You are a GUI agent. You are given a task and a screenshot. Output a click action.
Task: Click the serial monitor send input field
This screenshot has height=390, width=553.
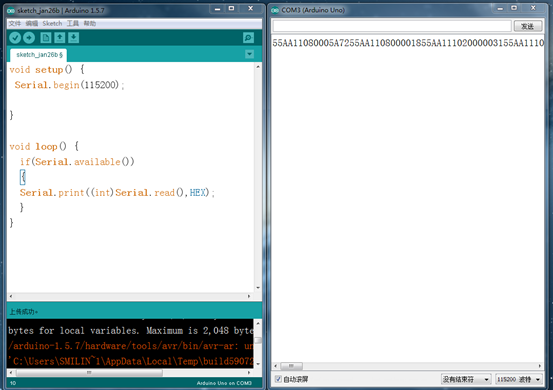click(392, 26)
